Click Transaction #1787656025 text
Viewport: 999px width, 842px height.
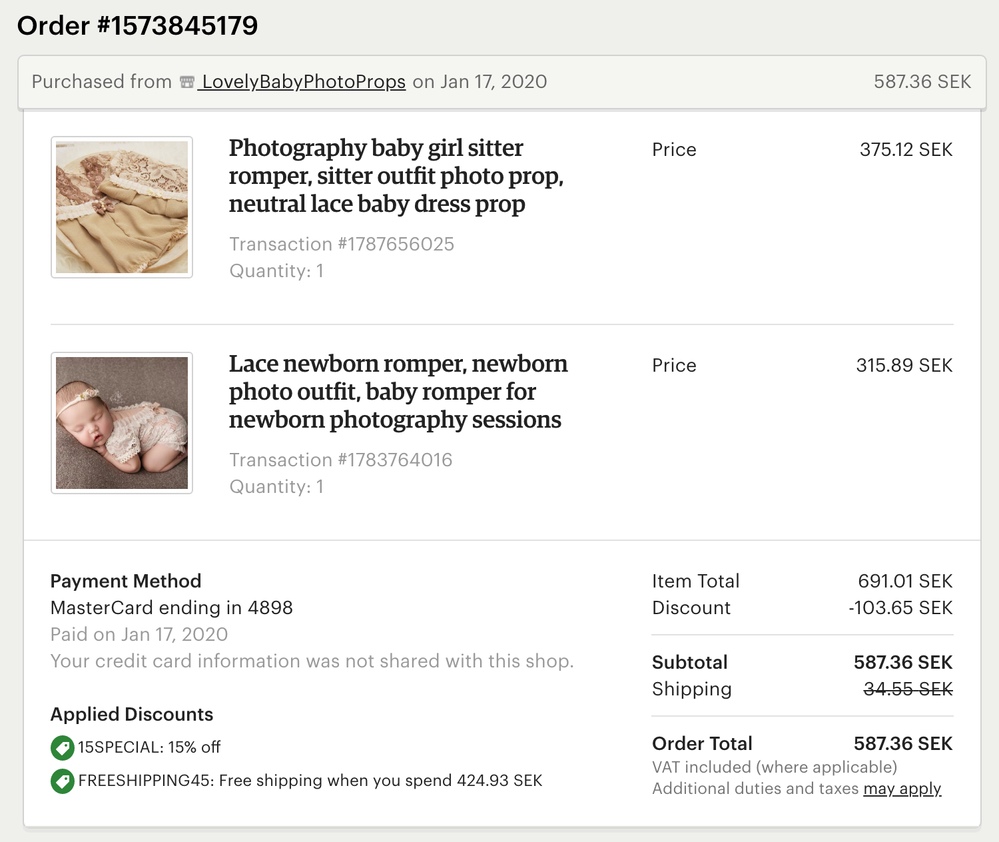tap(341, 244)
